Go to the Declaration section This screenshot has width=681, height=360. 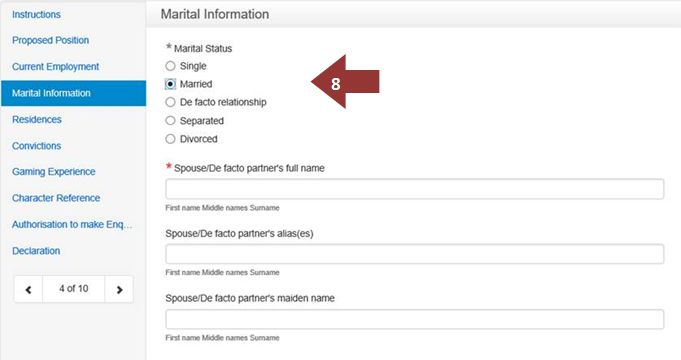(x=36, y=251)
